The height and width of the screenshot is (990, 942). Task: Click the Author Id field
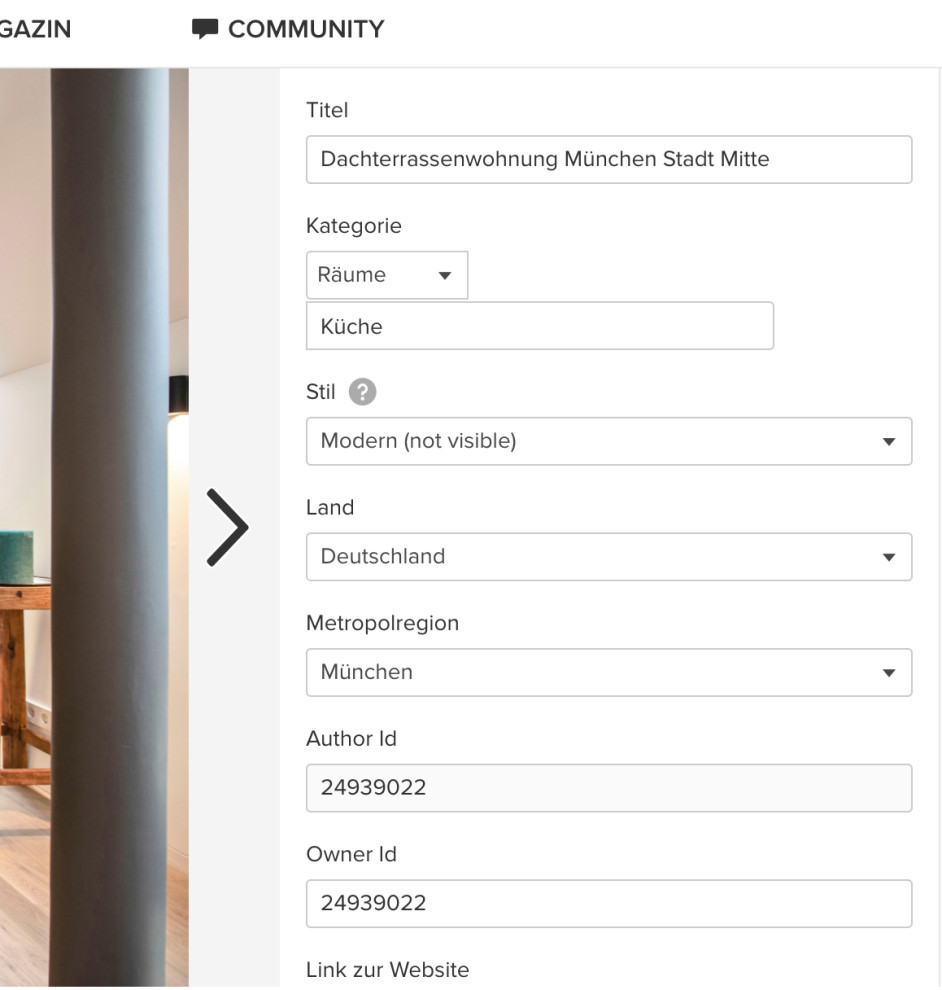(608, 788)
